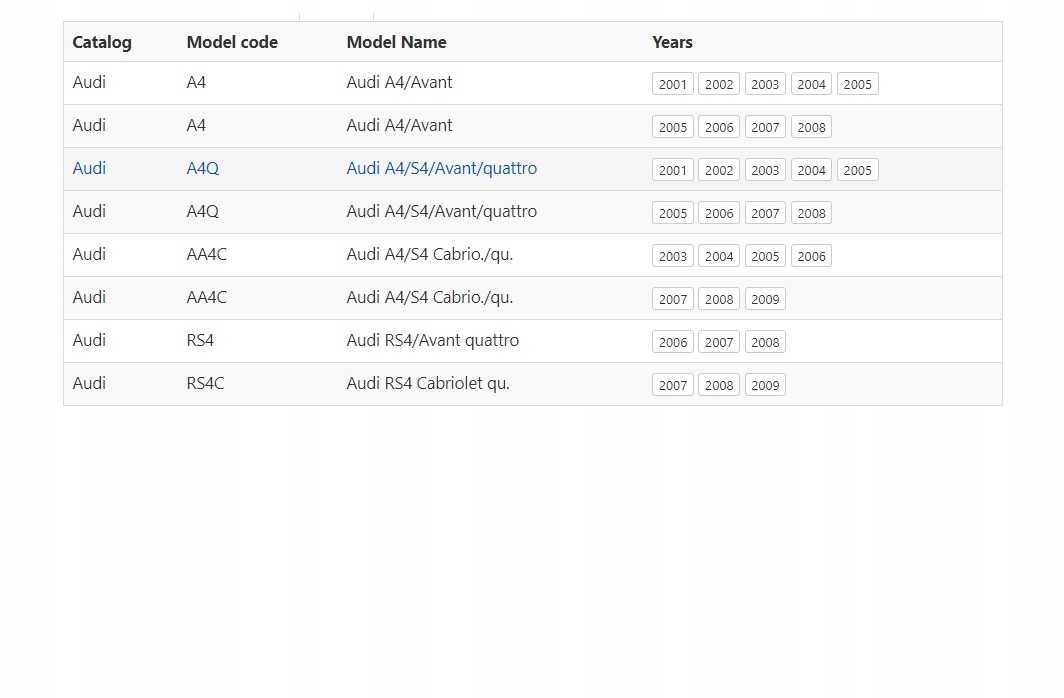Choose 2009 for Audi RS4 Cabriolet qu.

(x=765, y=385)
